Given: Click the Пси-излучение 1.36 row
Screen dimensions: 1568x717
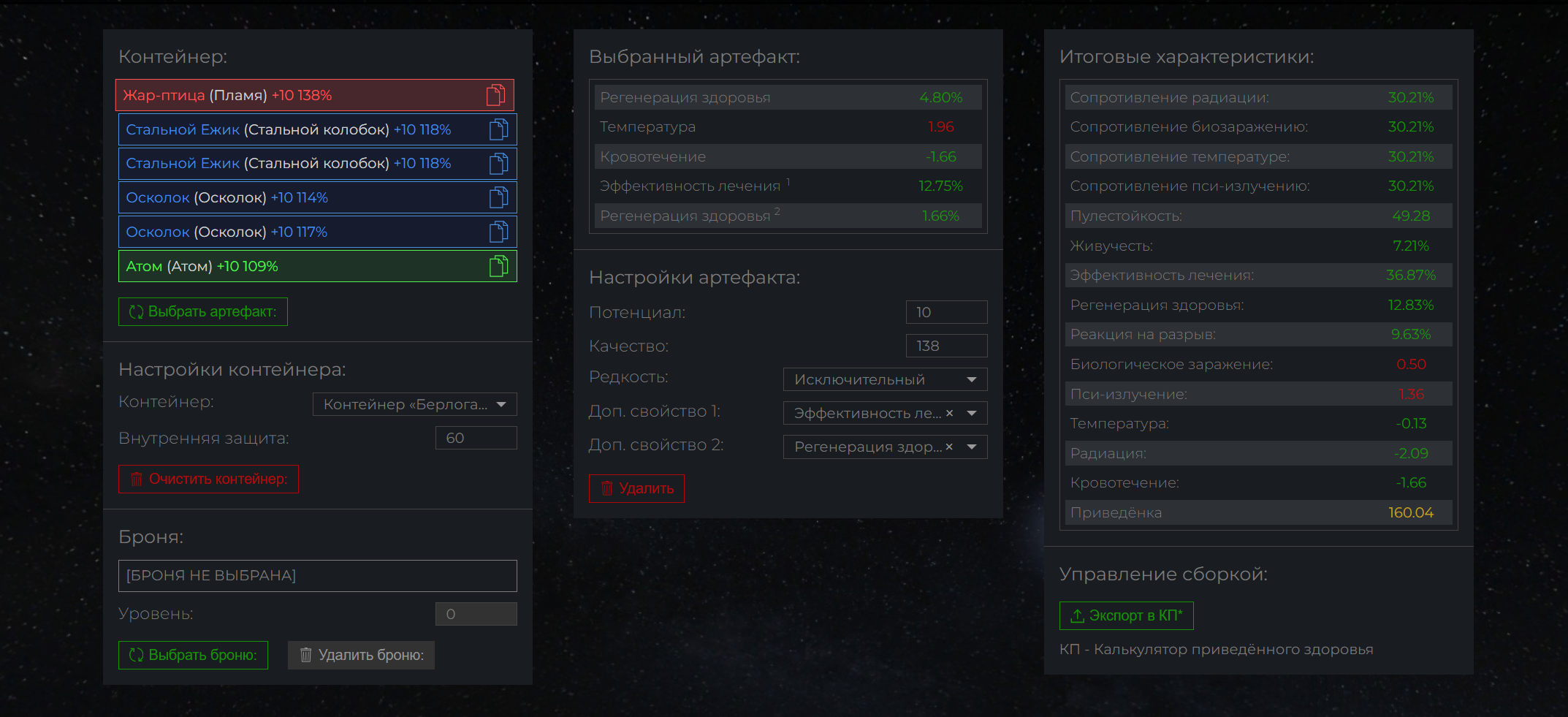Looking at the screenshot, I should 1259,394.
